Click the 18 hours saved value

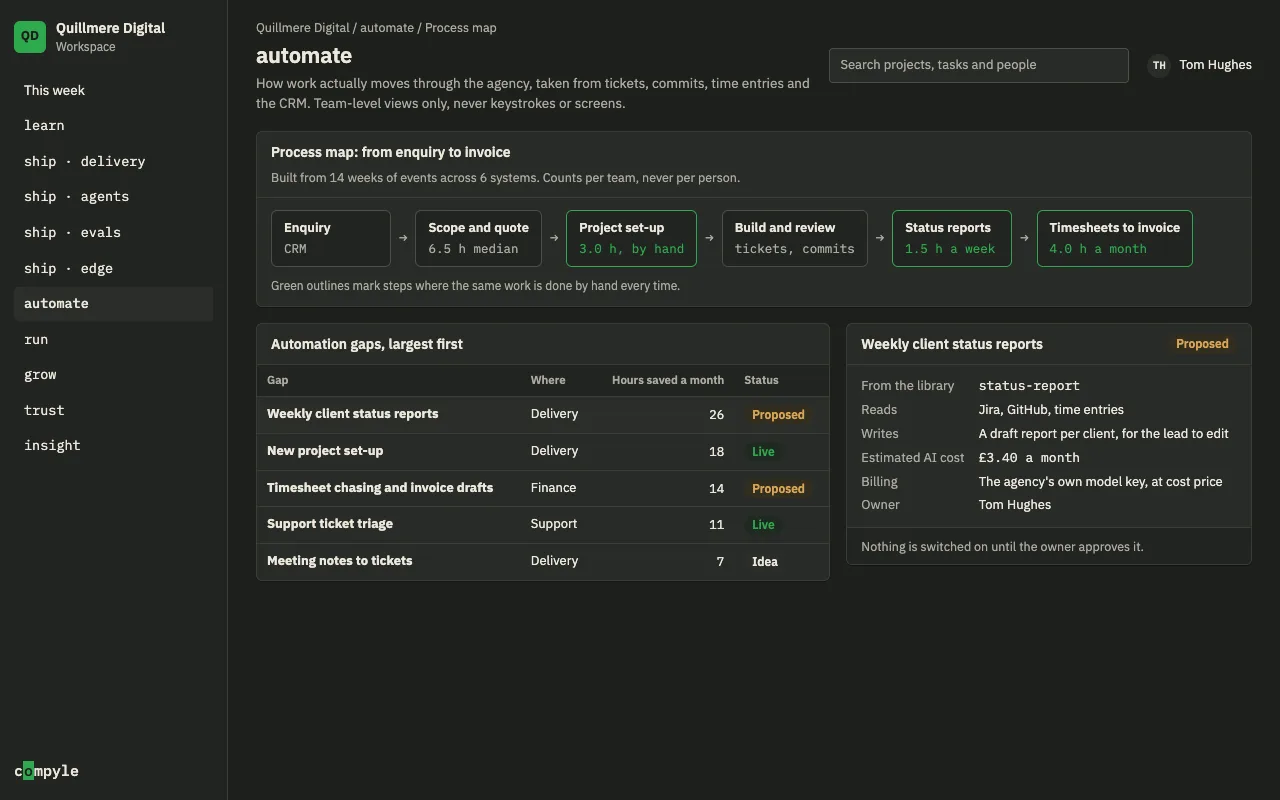click(716, 451)
